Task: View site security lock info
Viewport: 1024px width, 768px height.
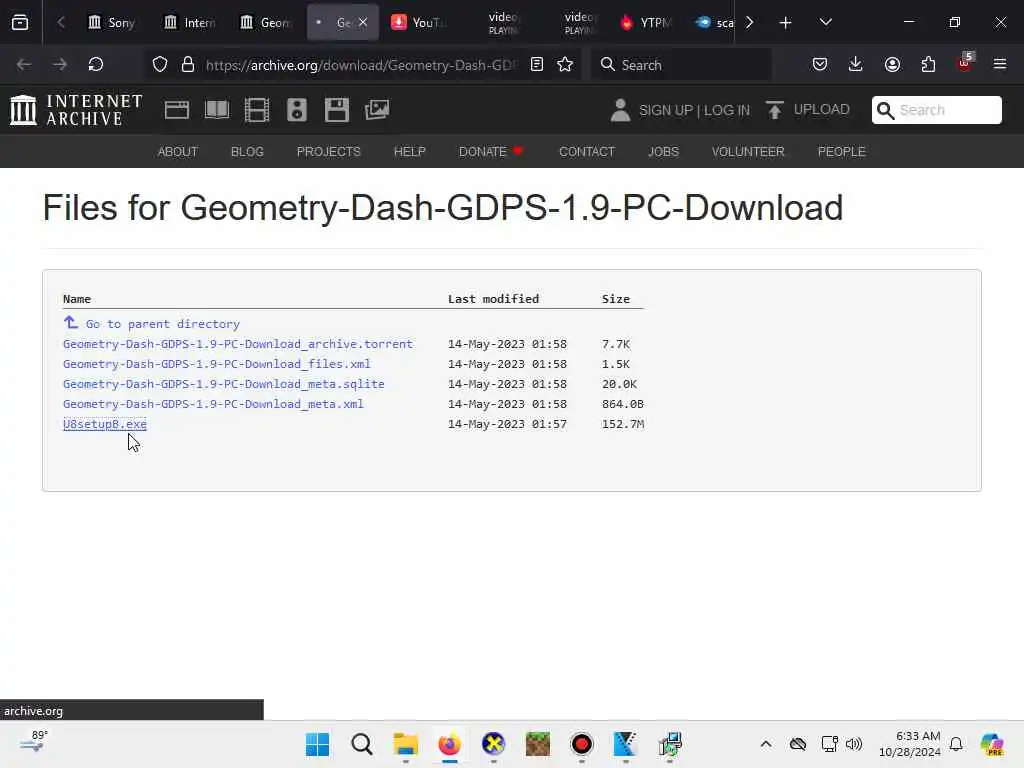Action: coord(188,65)
